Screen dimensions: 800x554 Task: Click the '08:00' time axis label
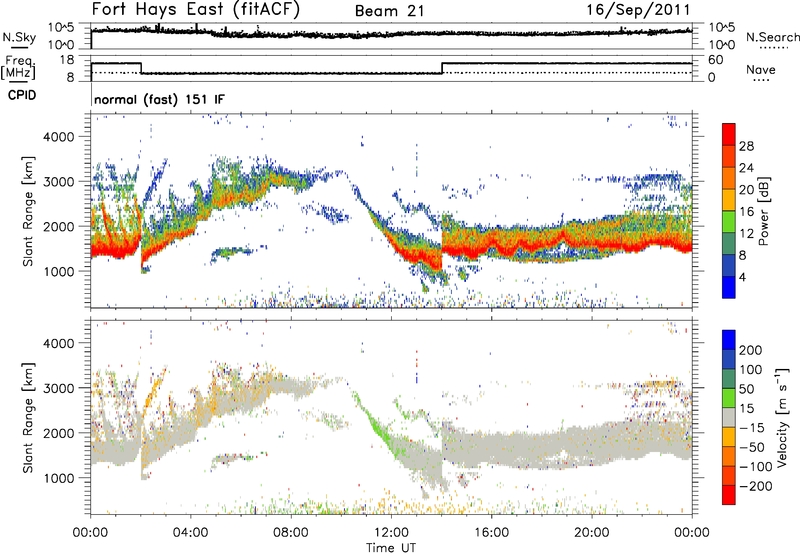coord(290,533)
